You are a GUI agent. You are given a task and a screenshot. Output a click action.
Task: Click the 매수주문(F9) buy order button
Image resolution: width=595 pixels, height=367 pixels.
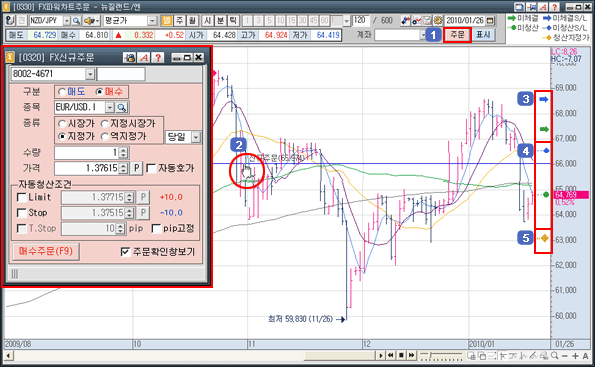click(46, 252)
